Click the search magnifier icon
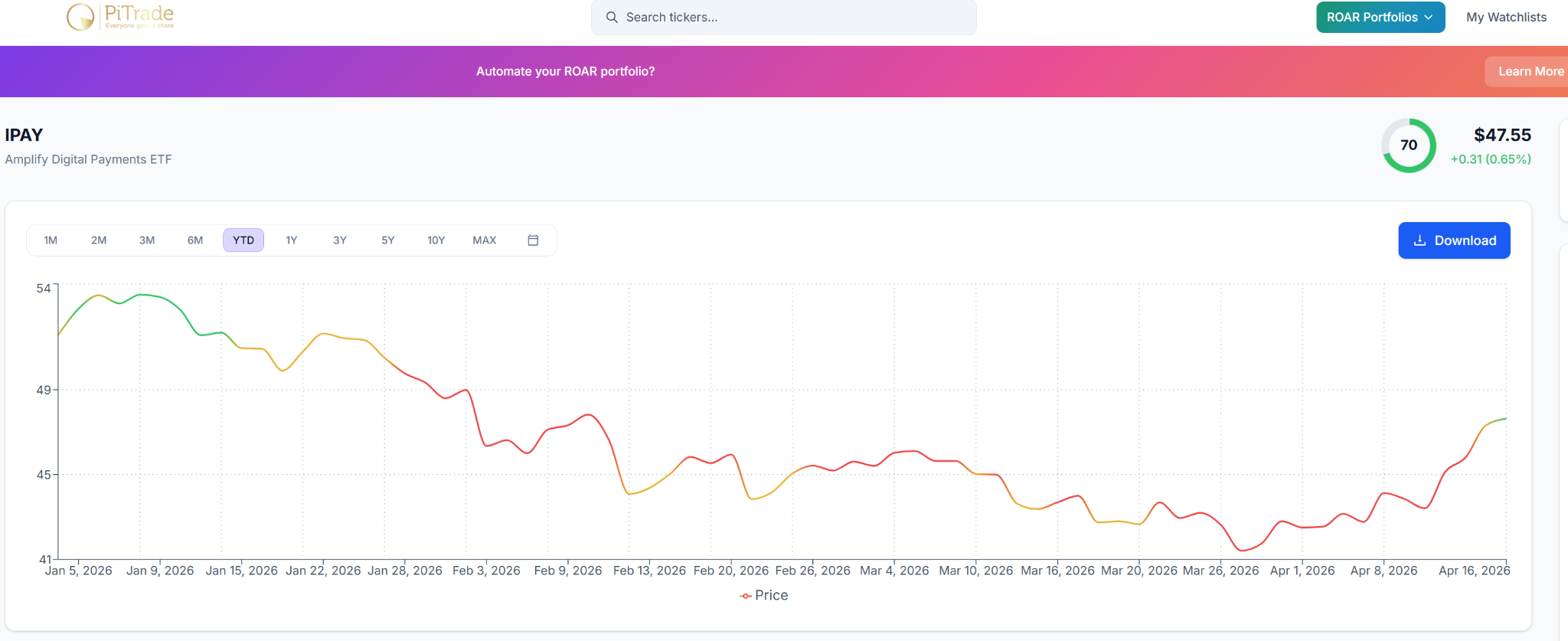 coord(612,18)
